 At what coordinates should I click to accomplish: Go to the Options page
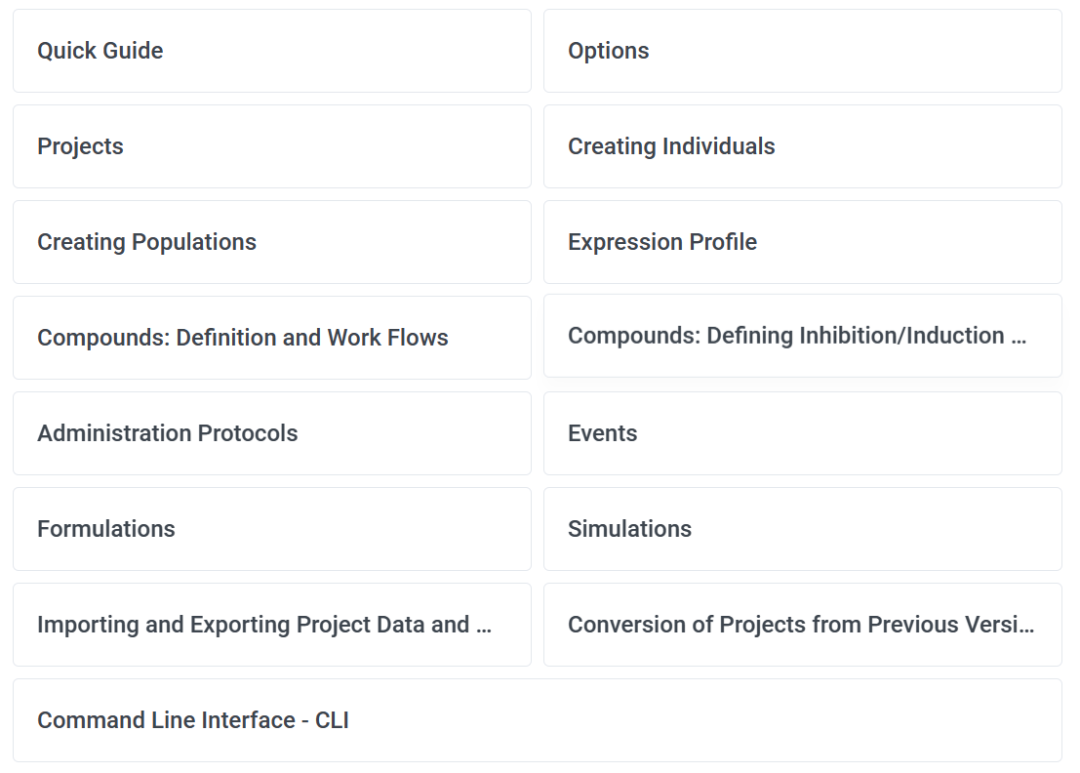pyautogui.click(x=802, y=51)
